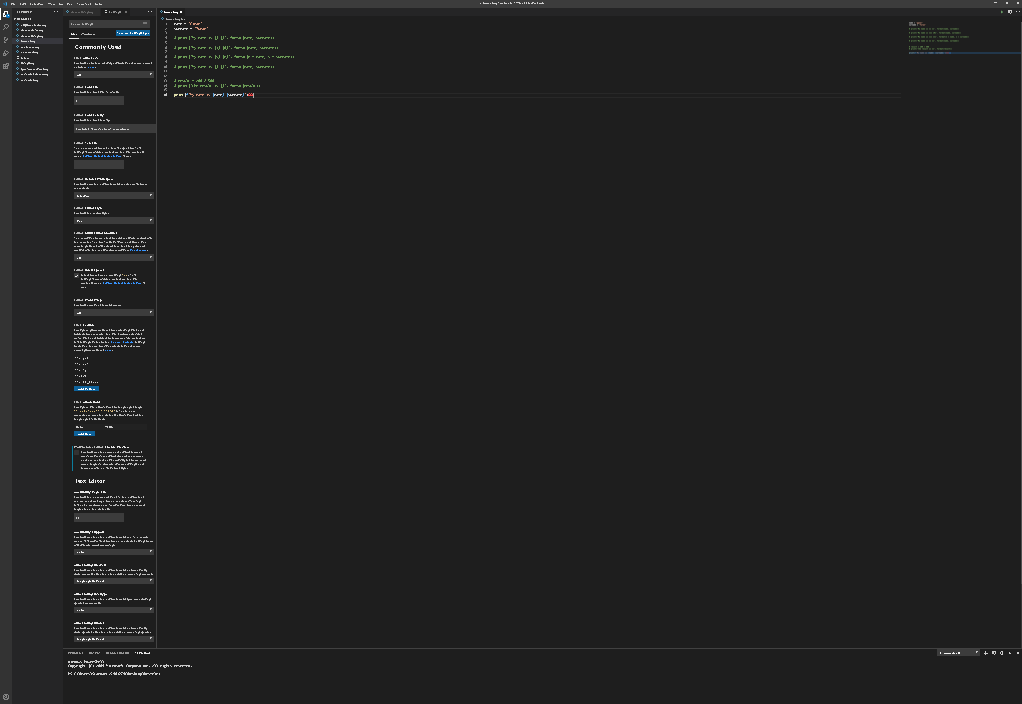Click the Editor Tab Size input
Screen dimensions: 1022x704
coord(98,164)
